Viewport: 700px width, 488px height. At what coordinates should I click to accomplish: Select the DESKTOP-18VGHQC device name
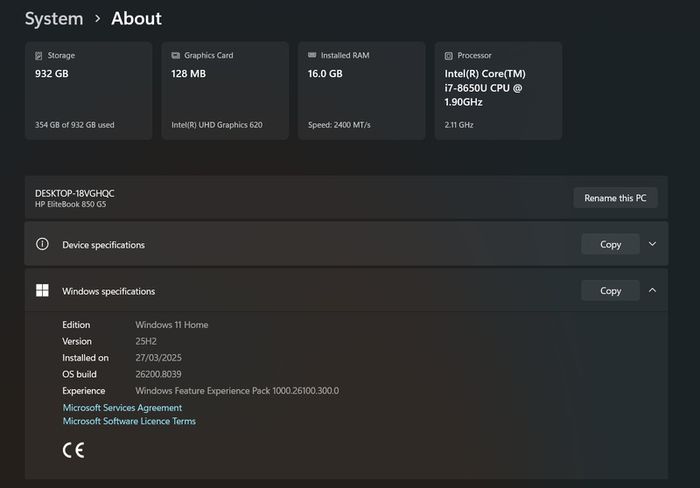click(x=75, y=193)
